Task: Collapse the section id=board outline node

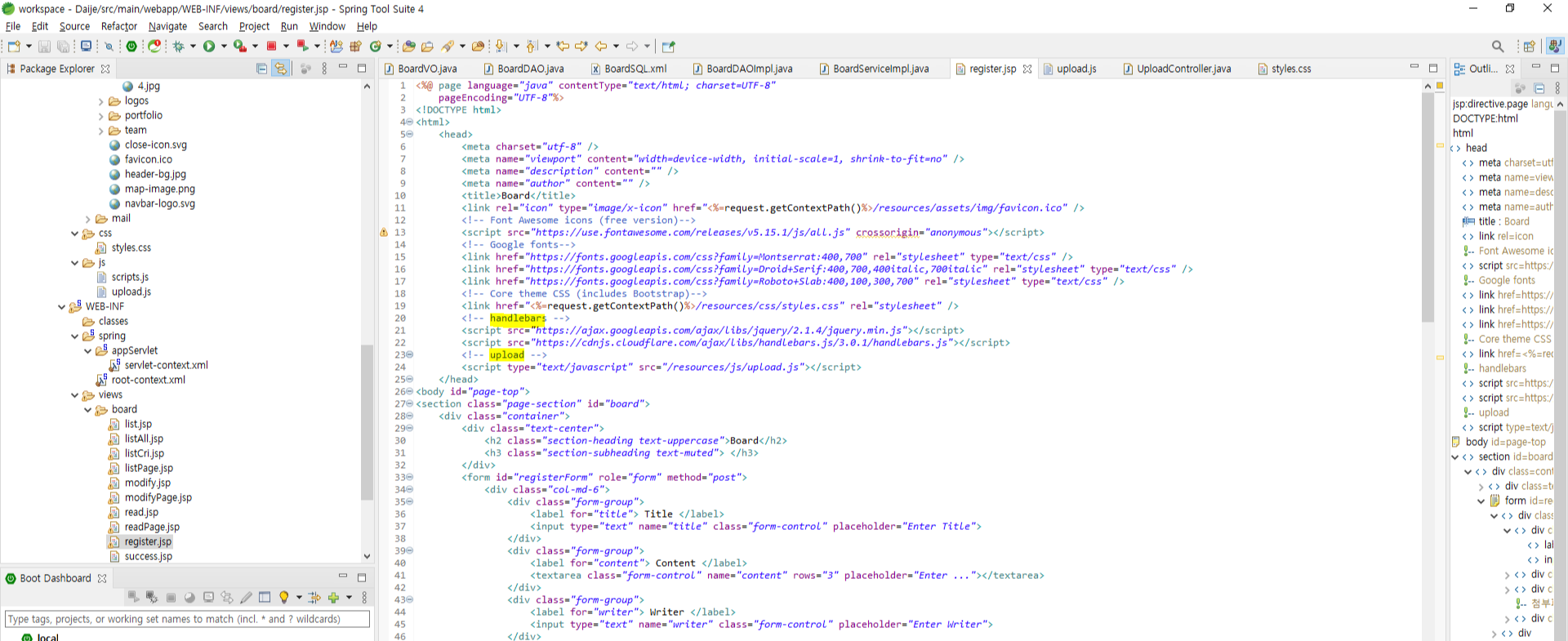Action: [1455, 457]
